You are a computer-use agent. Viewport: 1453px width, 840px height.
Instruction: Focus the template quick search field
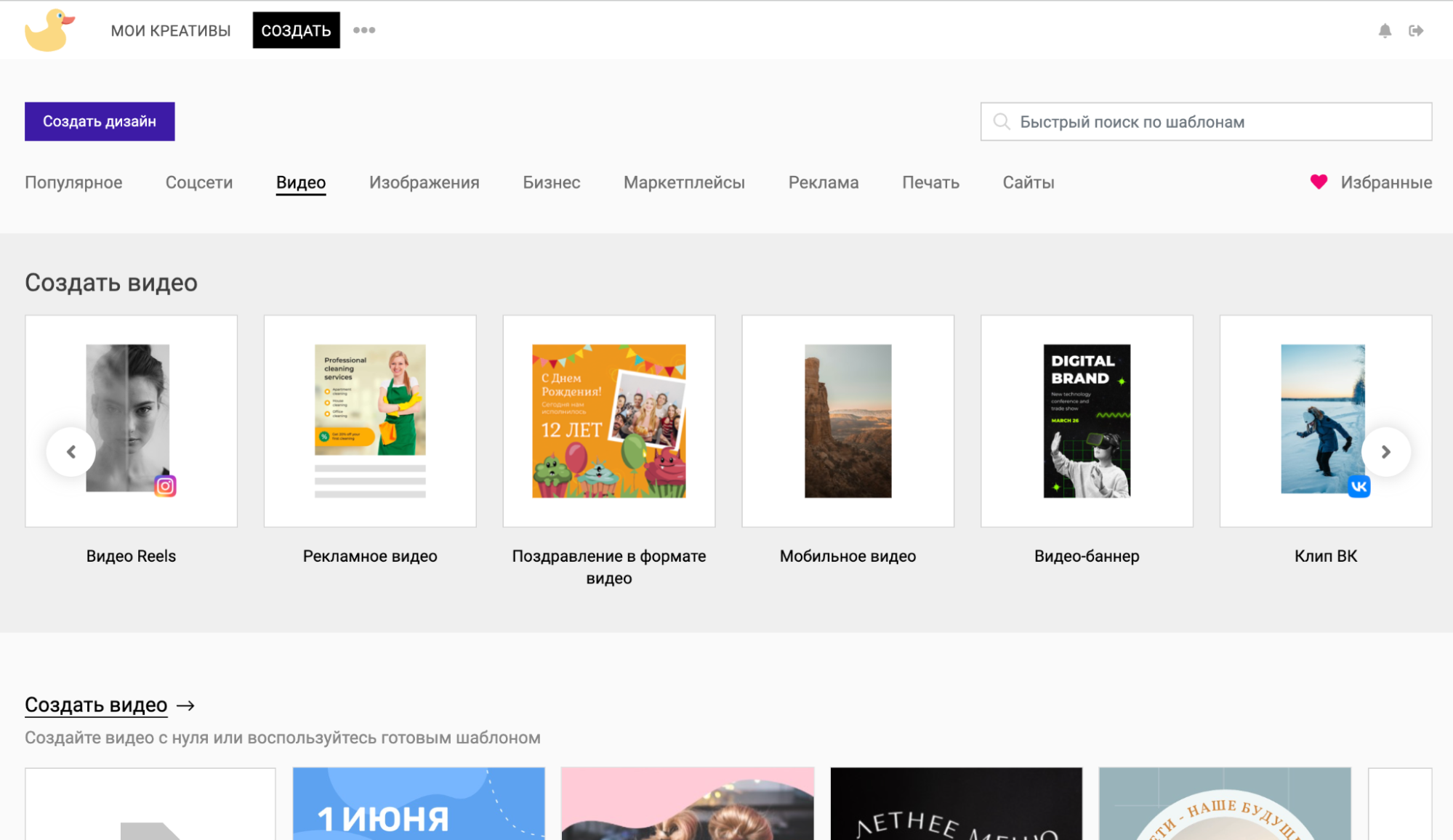click(x=1206, y=121)
